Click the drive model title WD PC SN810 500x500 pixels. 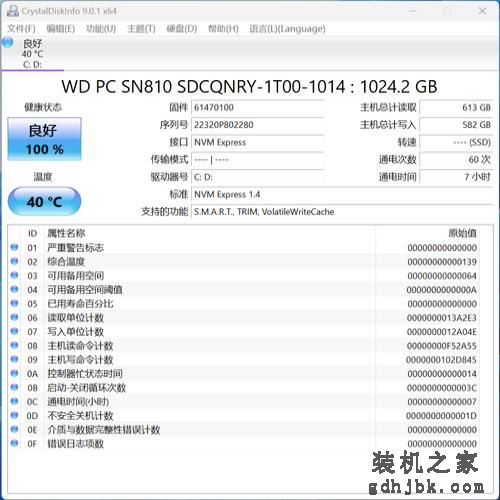pyautogui.click(x=249, y=87)
